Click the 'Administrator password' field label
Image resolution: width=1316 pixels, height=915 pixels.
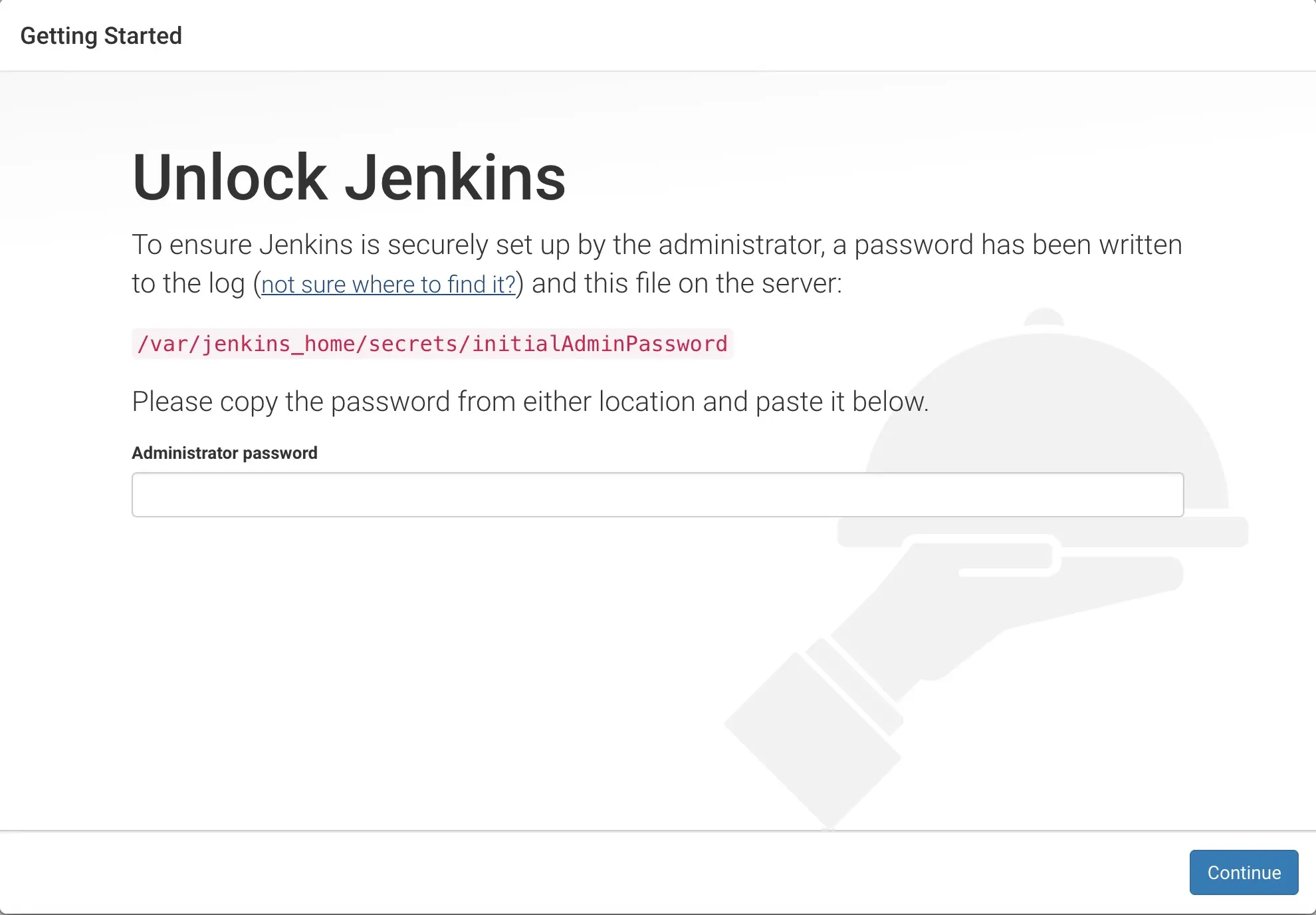pyautogui.click(x=225, y=453)
